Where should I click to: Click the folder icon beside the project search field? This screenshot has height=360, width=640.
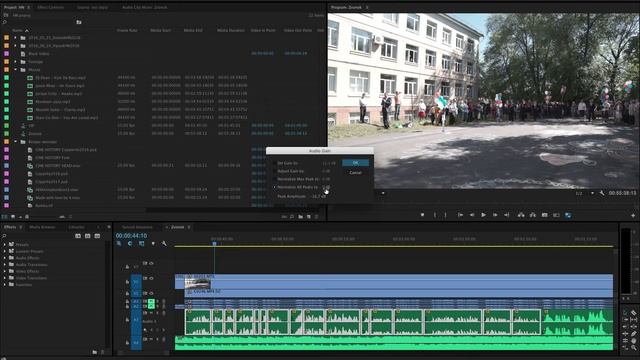pyautogui.click(x=79, y=22)
